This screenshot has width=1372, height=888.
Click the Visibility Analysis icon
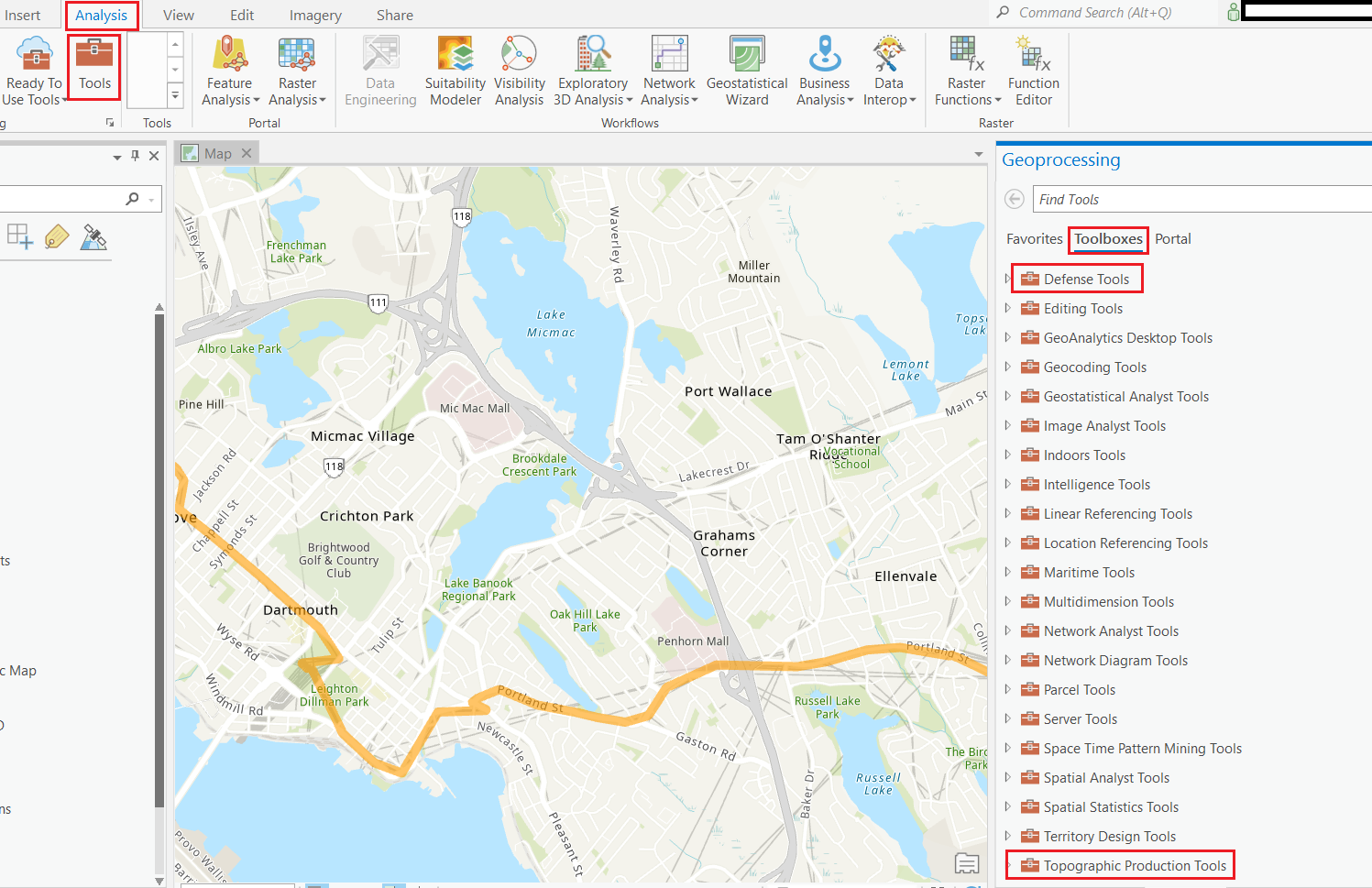(x=519, y=69)
